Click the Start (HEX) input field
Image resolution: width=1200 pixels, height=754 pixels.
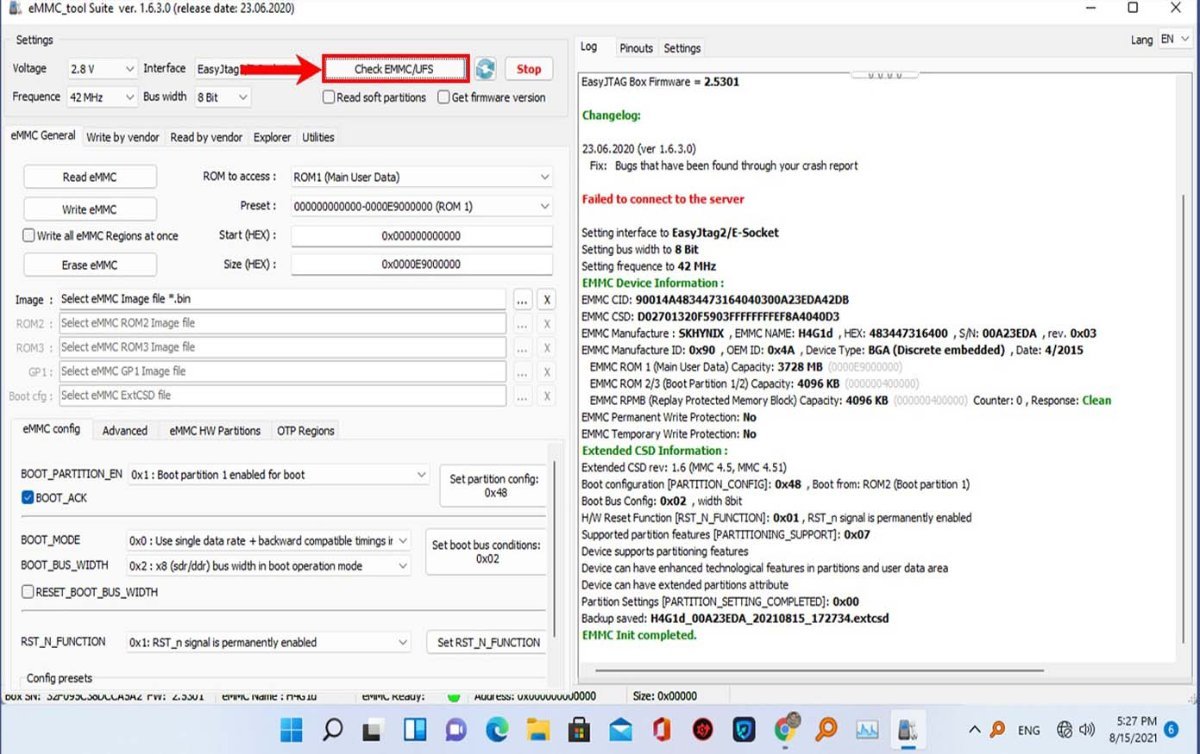point(421,236)
